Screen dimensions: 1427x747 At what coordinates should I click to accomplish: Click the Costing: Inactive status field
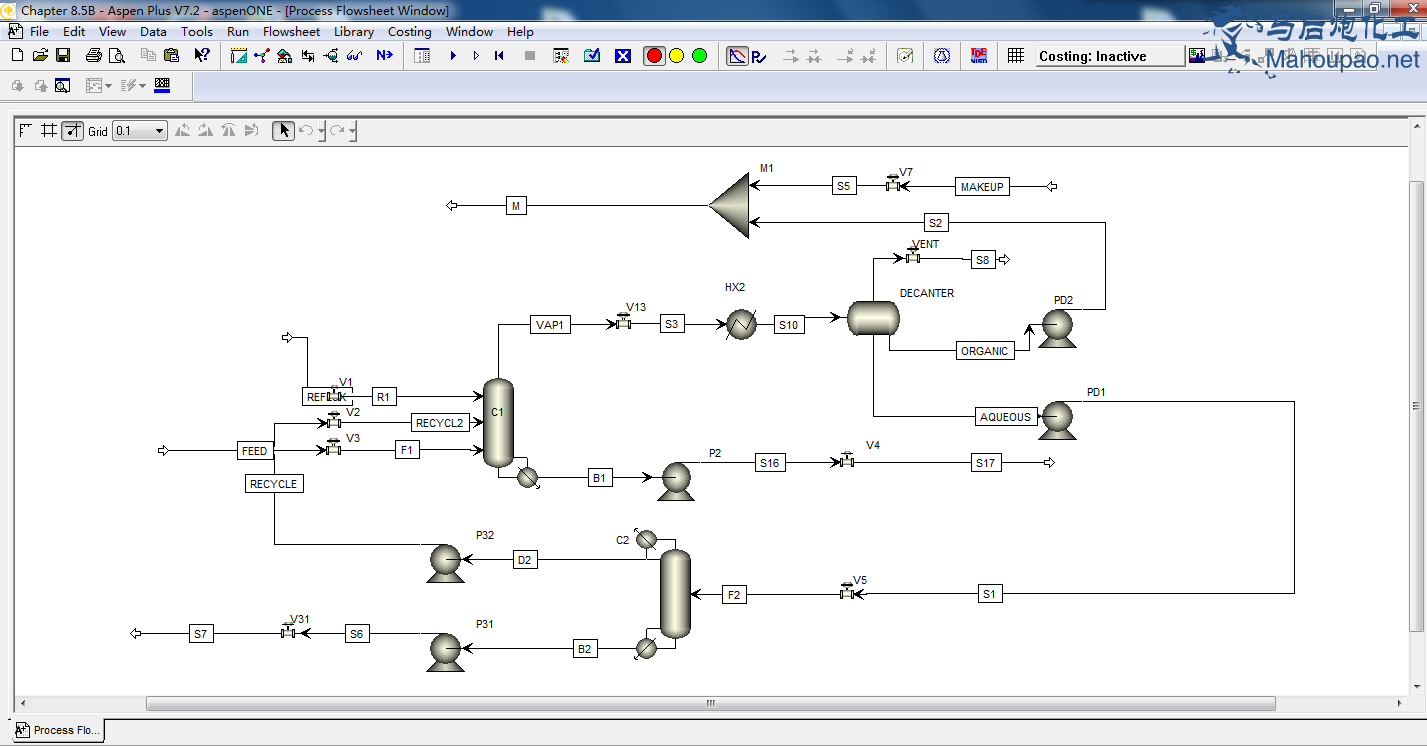coord(1110,56)
